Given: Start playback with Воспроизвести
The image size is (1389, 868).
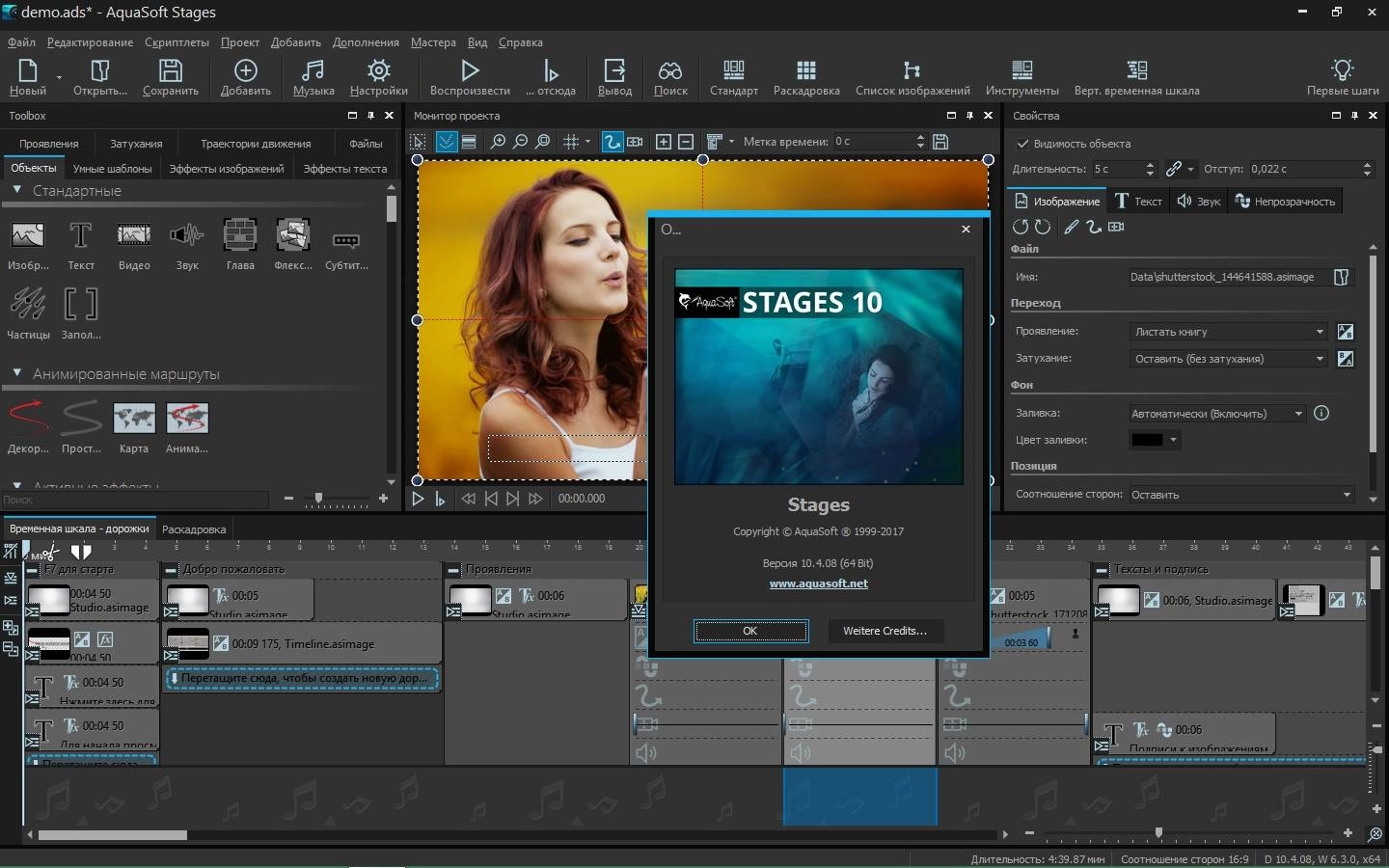Looking at the screenshot, I should click(x=470, y=76).
